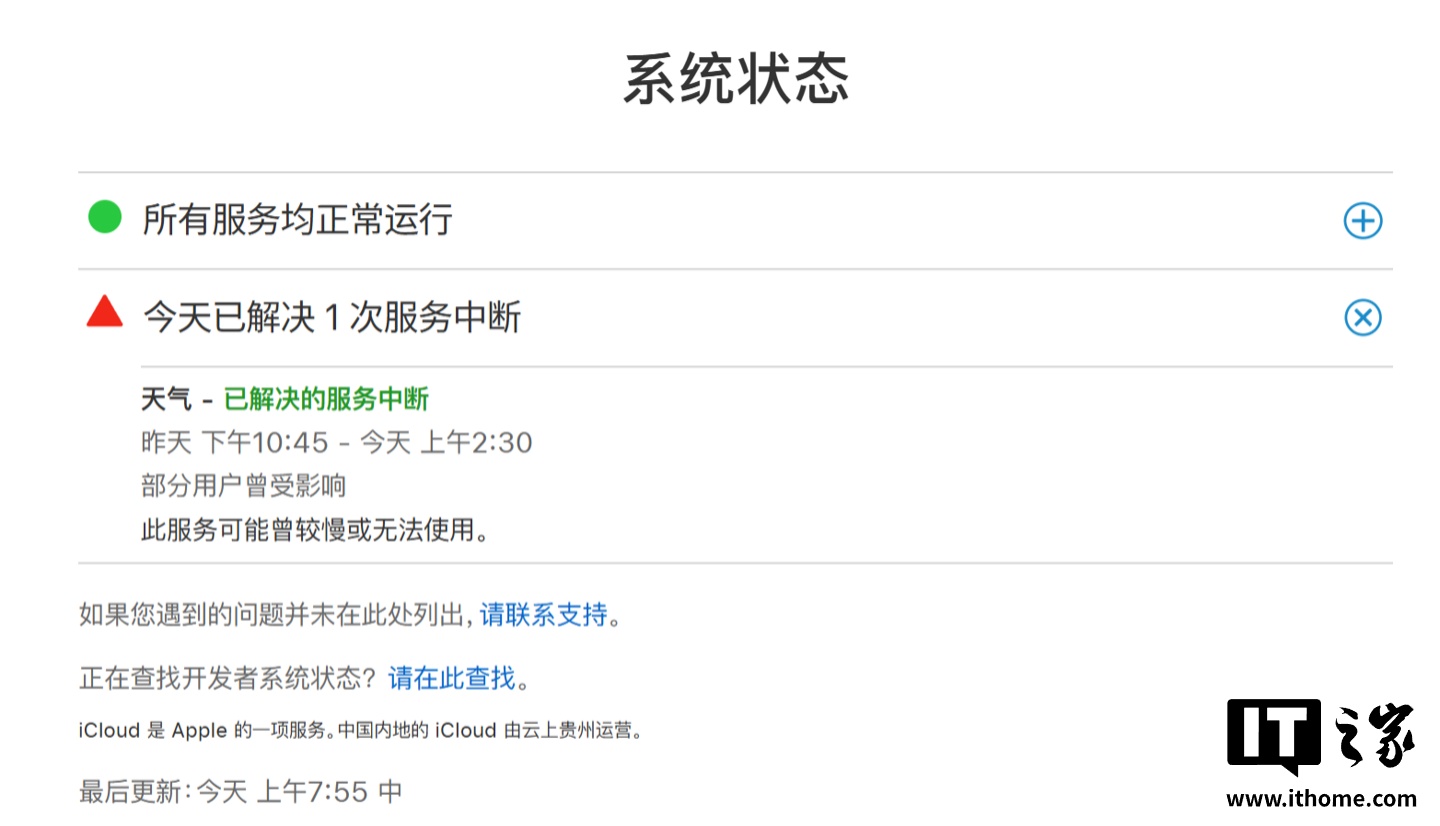1440x826 pixels.
Task: Click the red triangle outage icon
Action: 105,313
